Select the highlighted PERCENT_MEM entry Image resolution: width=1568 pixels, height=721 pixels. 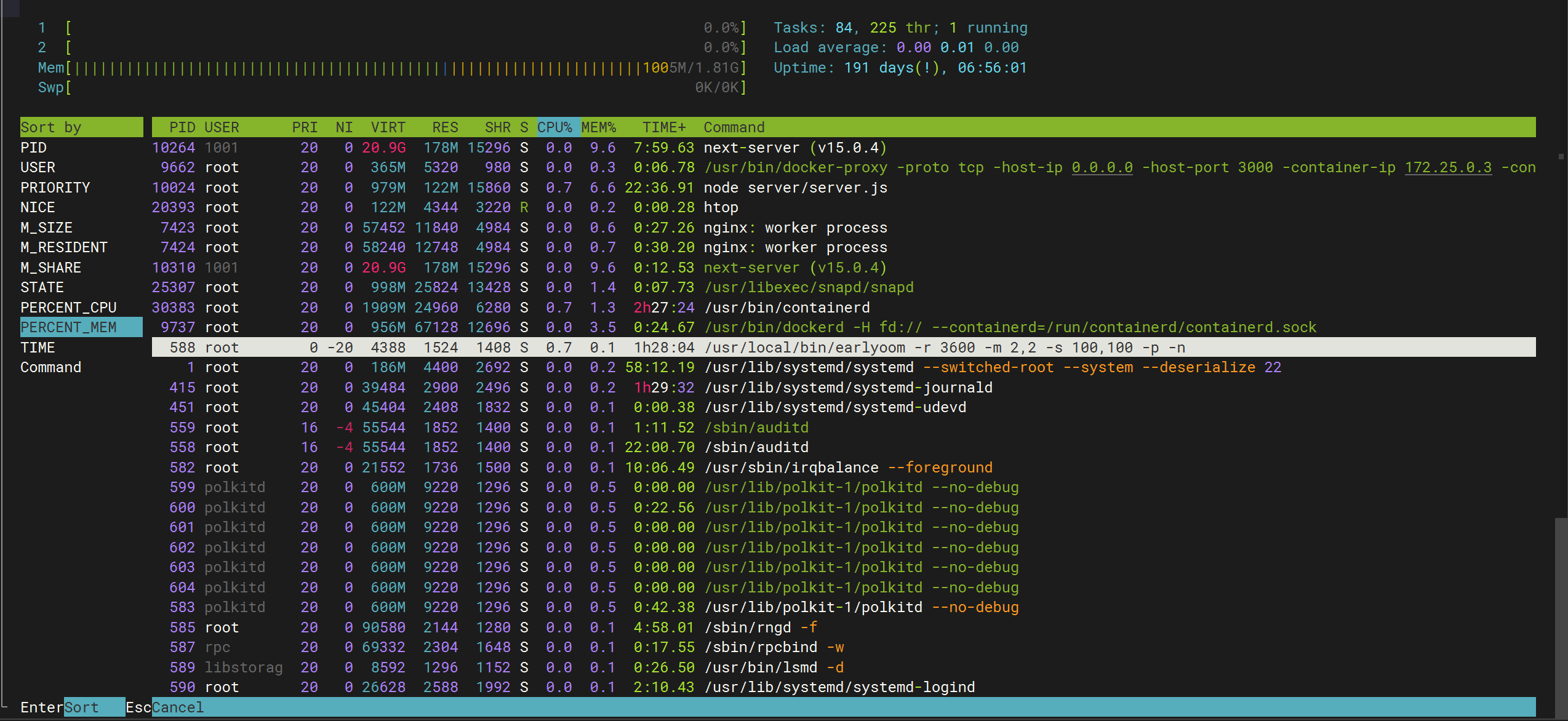[x=68, y=327]
